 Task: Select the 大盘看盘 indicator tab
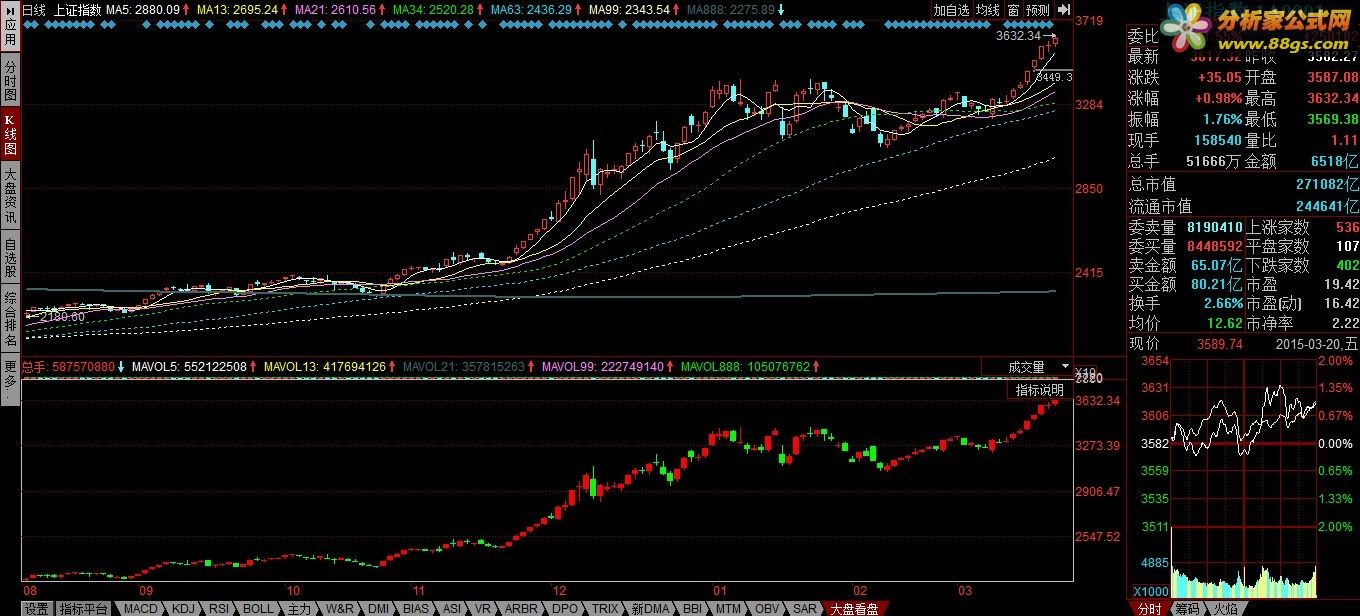click(x=854, y=608)
